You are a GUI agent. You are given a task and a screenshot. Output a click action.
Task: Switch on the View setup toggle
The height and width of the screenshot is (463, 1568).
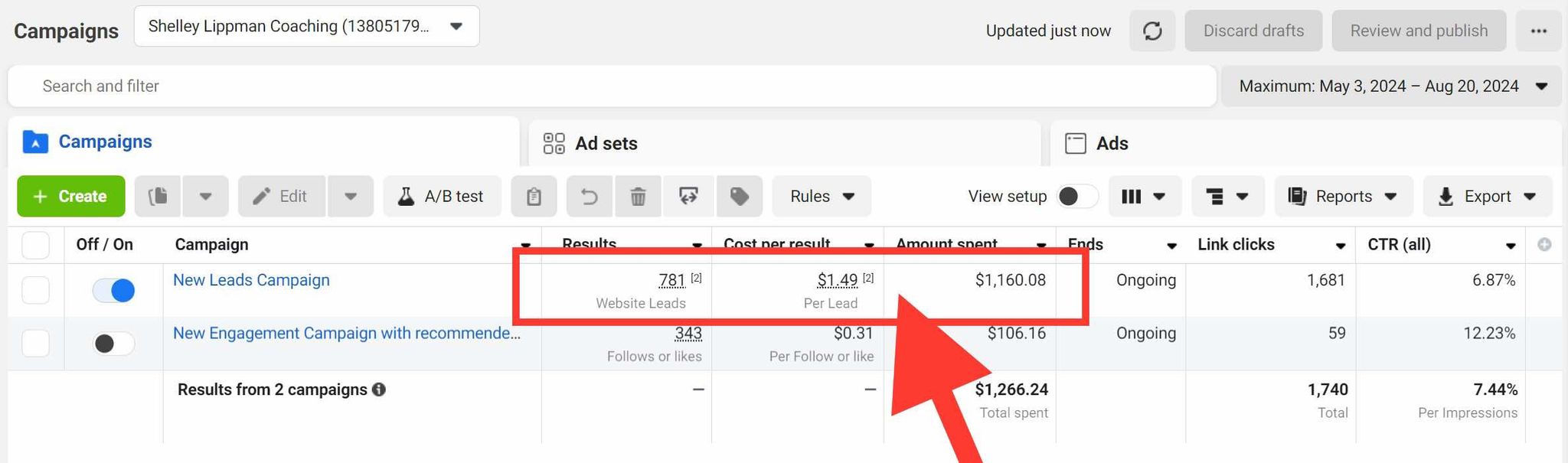tap(1077, 197)
